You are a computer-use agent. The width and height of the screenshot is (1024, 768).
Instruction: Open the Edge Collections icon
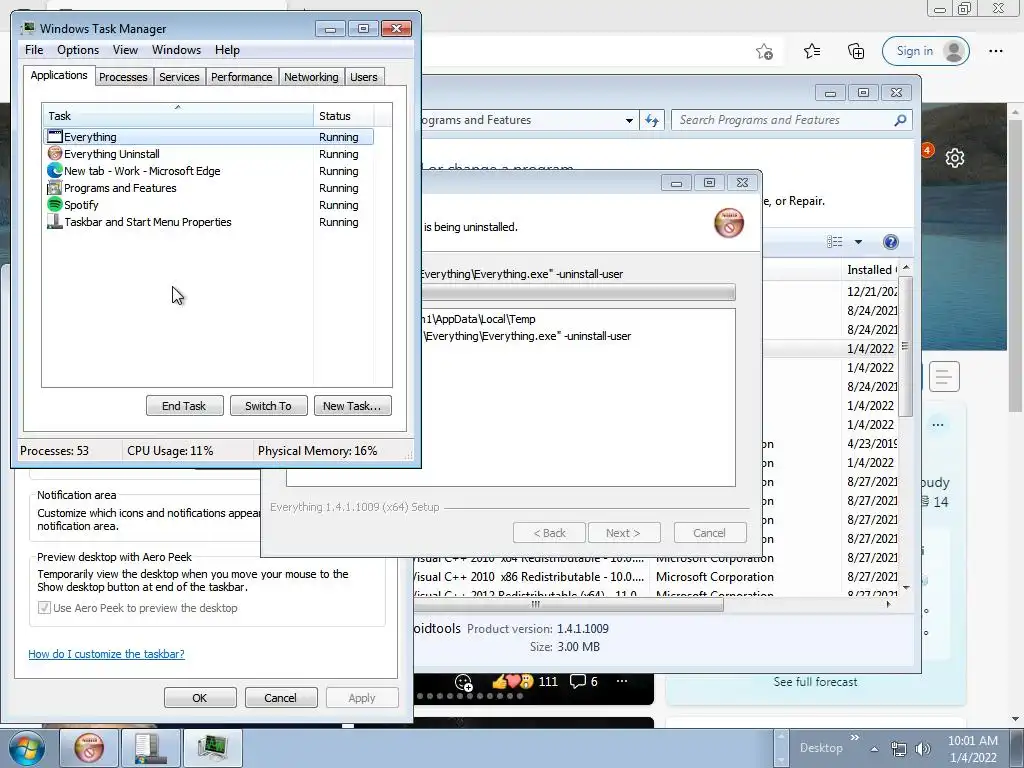[x=856, y=51]
